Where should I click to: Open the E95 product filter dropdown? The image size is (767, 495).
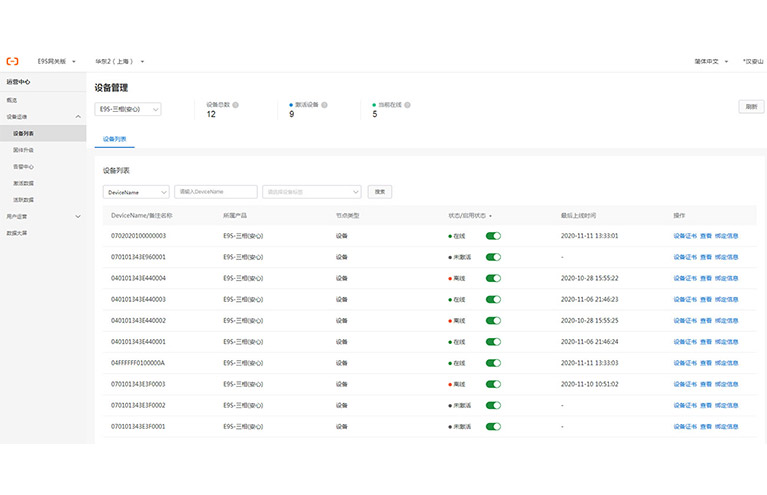128,109
